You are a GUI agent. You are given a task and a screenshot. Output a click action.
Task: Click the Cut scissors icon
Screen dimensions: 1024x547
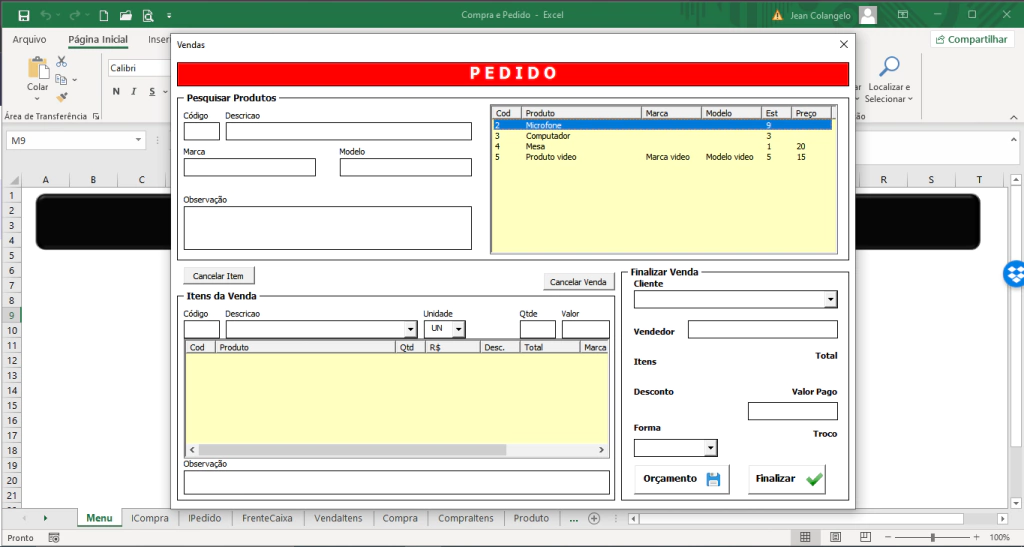[x=62, y=62]
